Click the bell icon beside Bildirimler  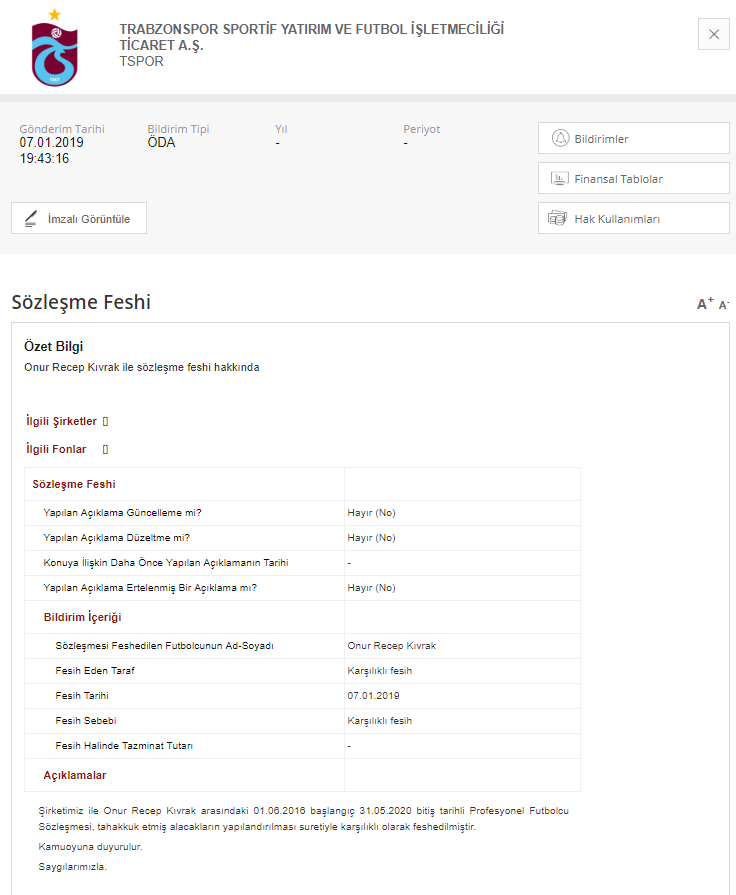pos(559,139)
